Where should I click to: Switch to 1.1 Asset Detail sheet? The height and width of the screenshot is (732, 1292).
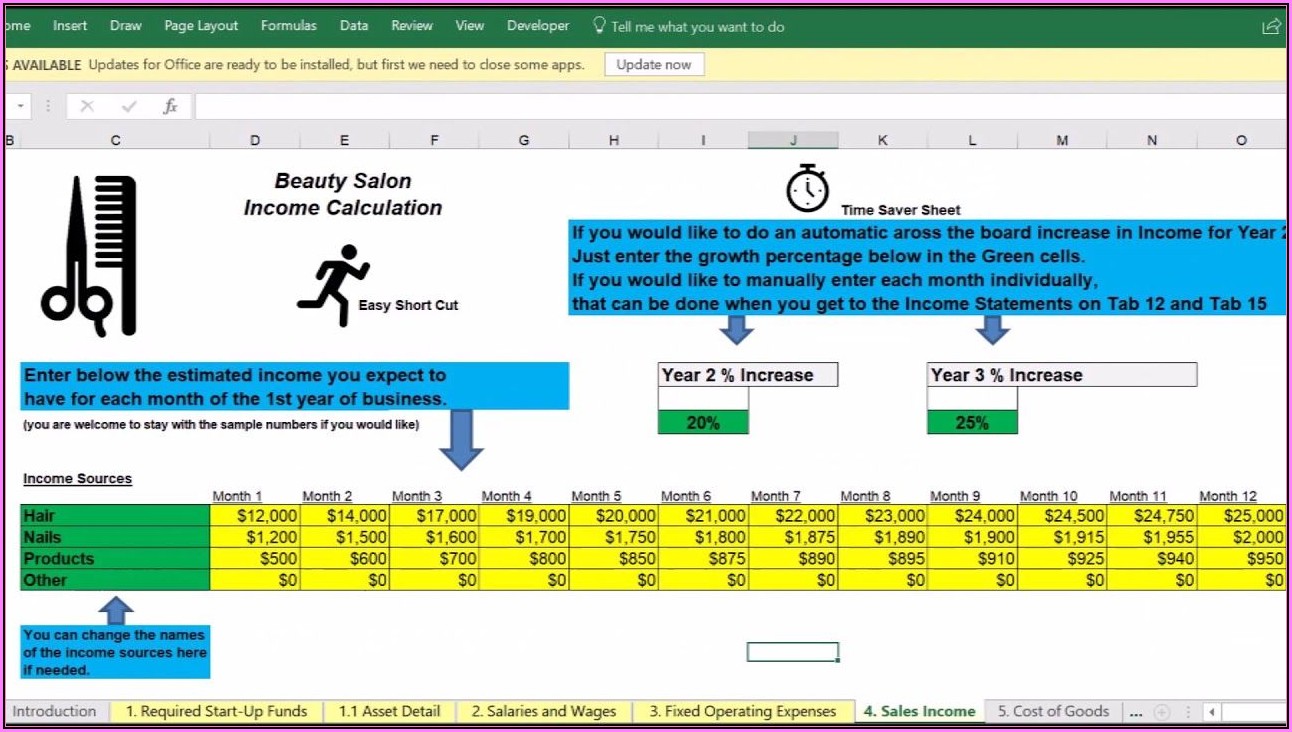coord(390,712)
